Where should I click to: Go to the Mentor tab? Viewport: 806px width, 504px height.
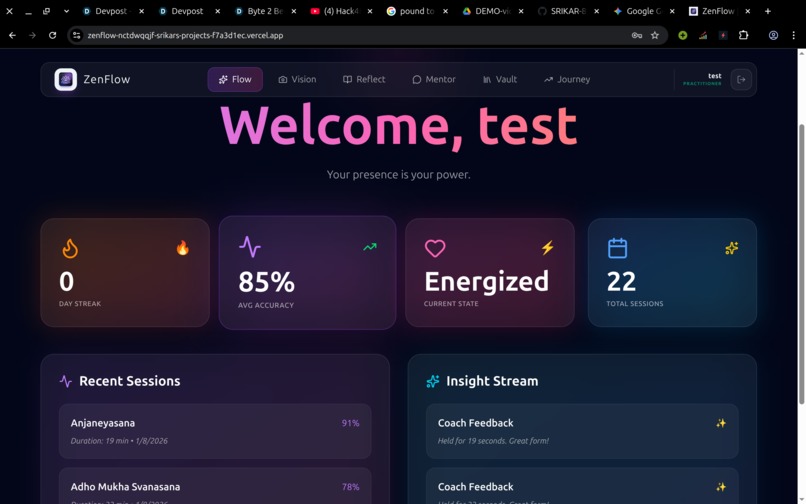(434, 79)
